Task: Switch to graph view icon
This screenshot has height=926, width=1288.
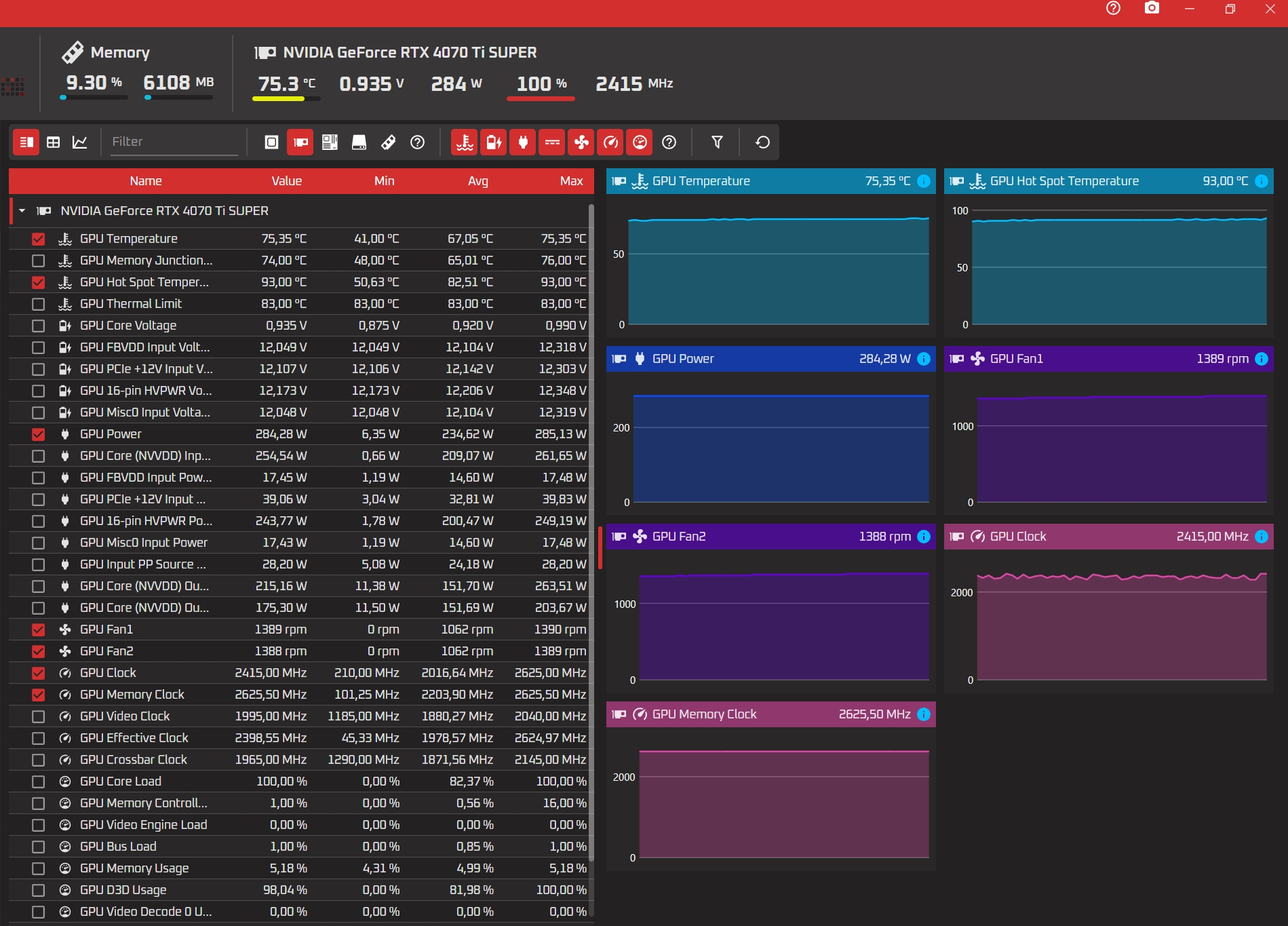Action: click(80, 142)
